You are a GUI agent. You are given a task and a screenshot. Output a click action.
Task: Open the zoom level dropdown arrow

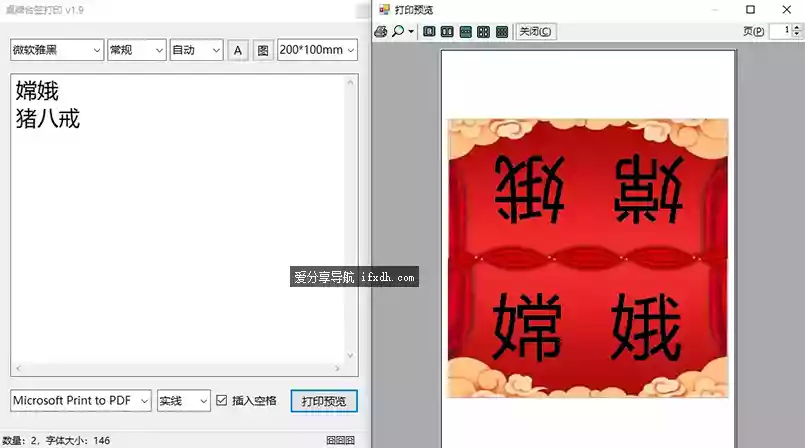coord(411,32)
